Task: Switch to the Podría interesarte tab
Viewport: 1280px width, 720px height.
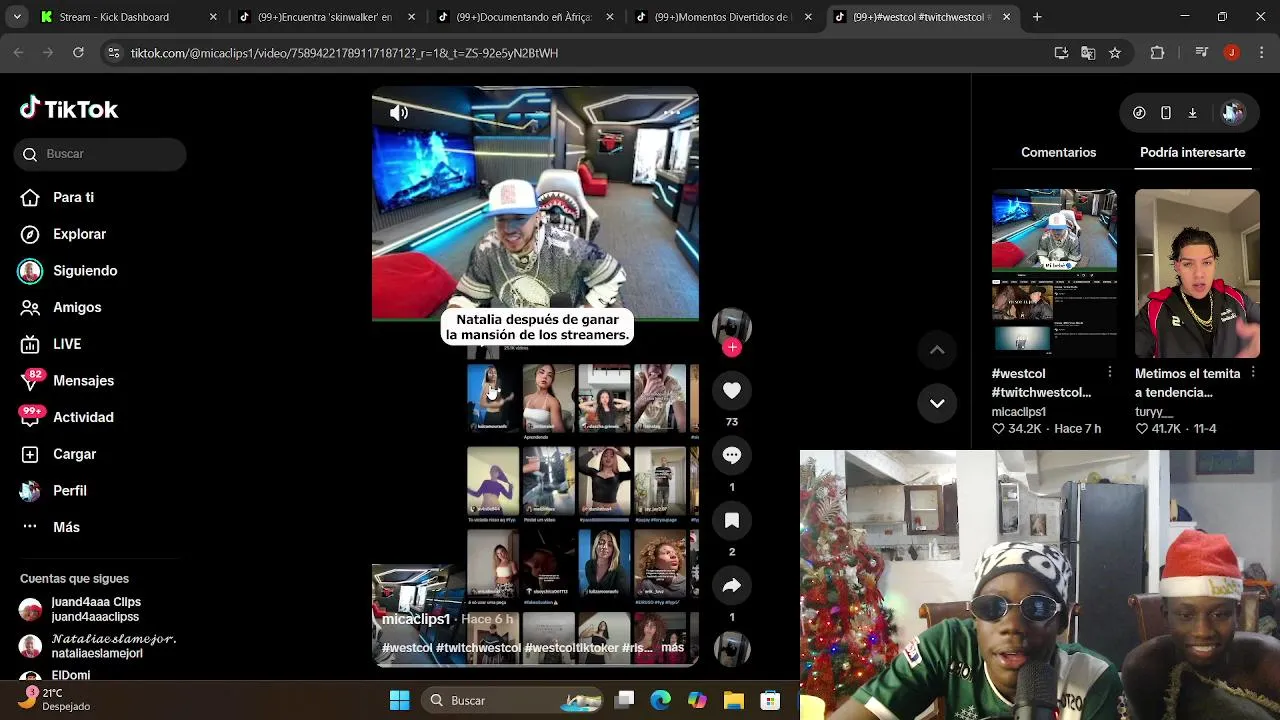Action: [1192, 152]
